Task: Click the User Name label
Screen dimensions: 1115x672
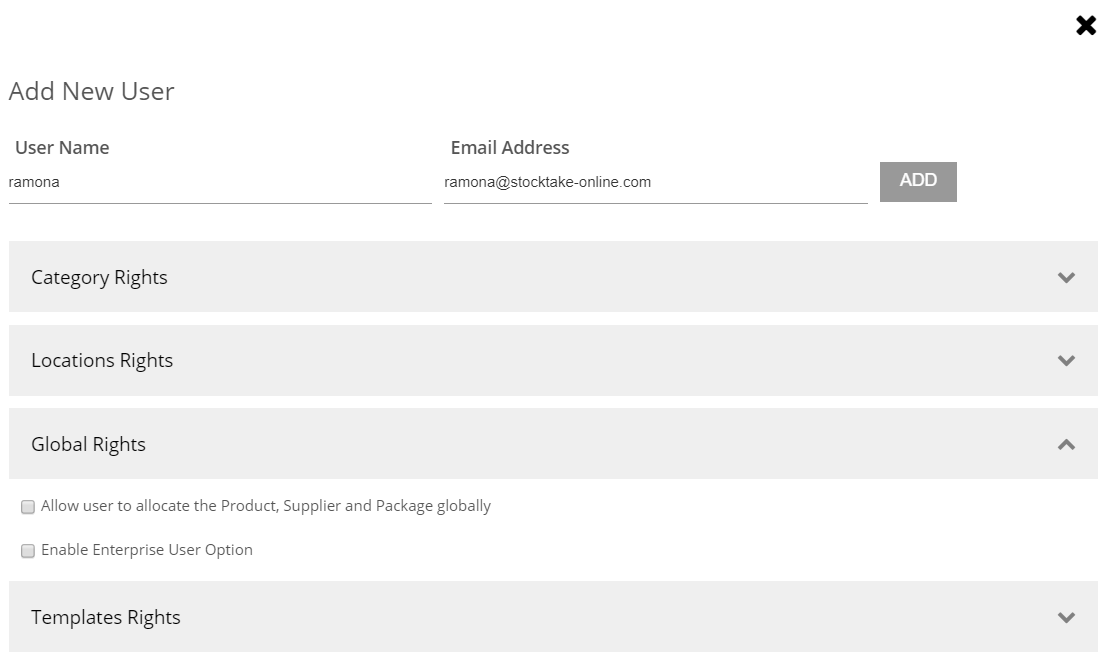Action: pyautogui.click(x=62, y=148)
